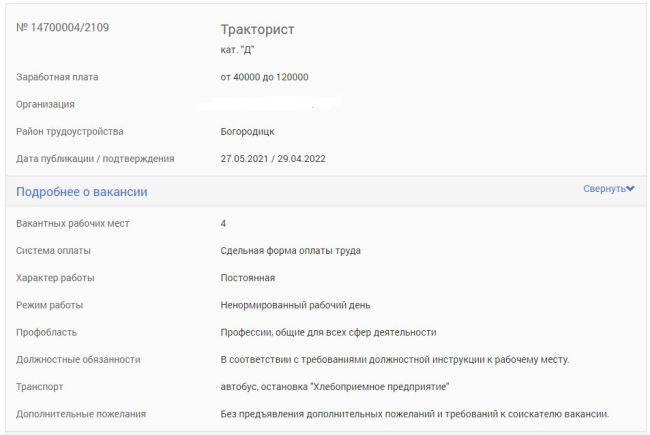Click vacancy number № 14700004/2109

(63, 27)
